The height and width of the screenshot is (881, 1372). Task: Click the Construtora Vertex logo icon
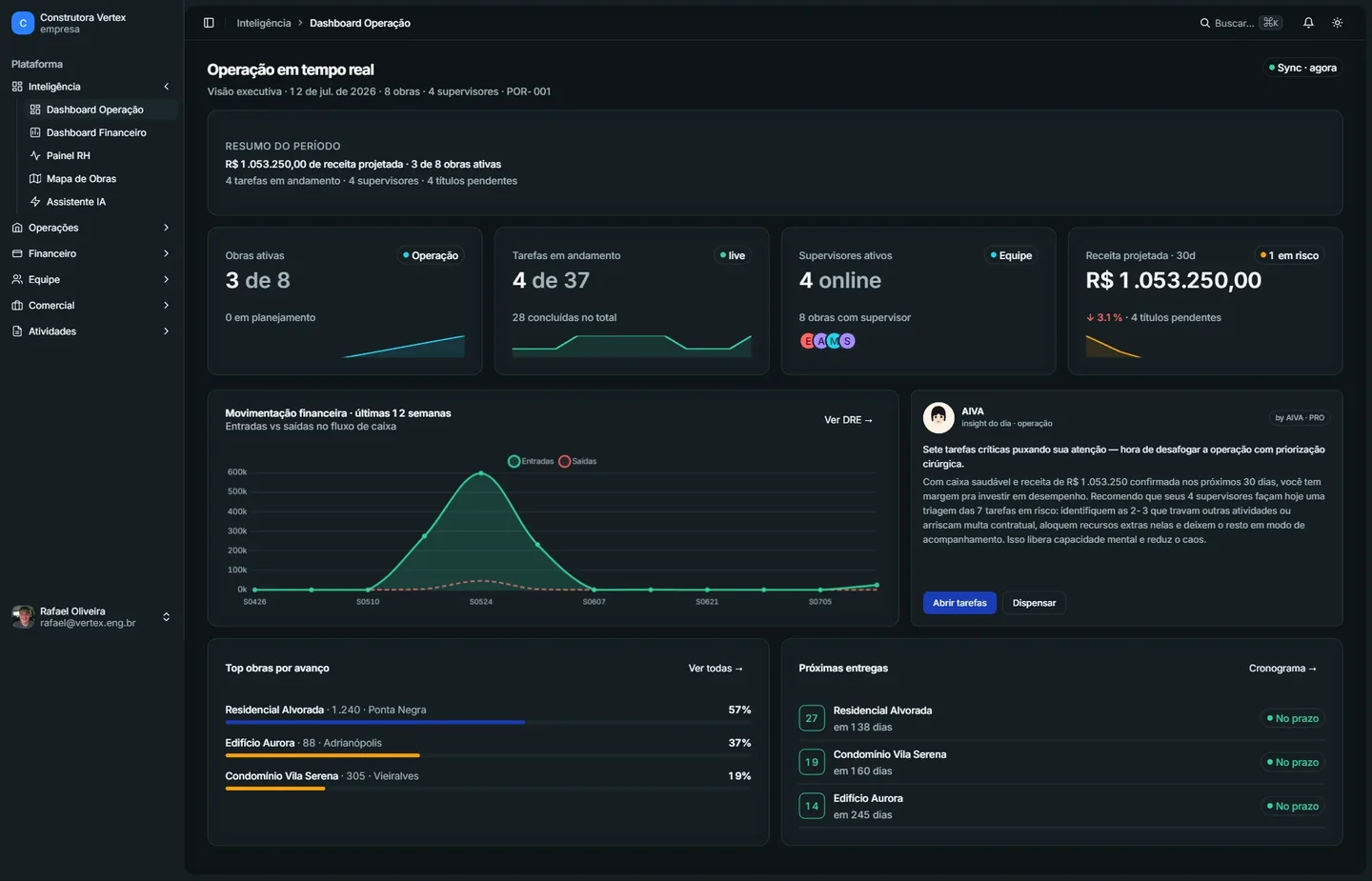pos(23,23)
